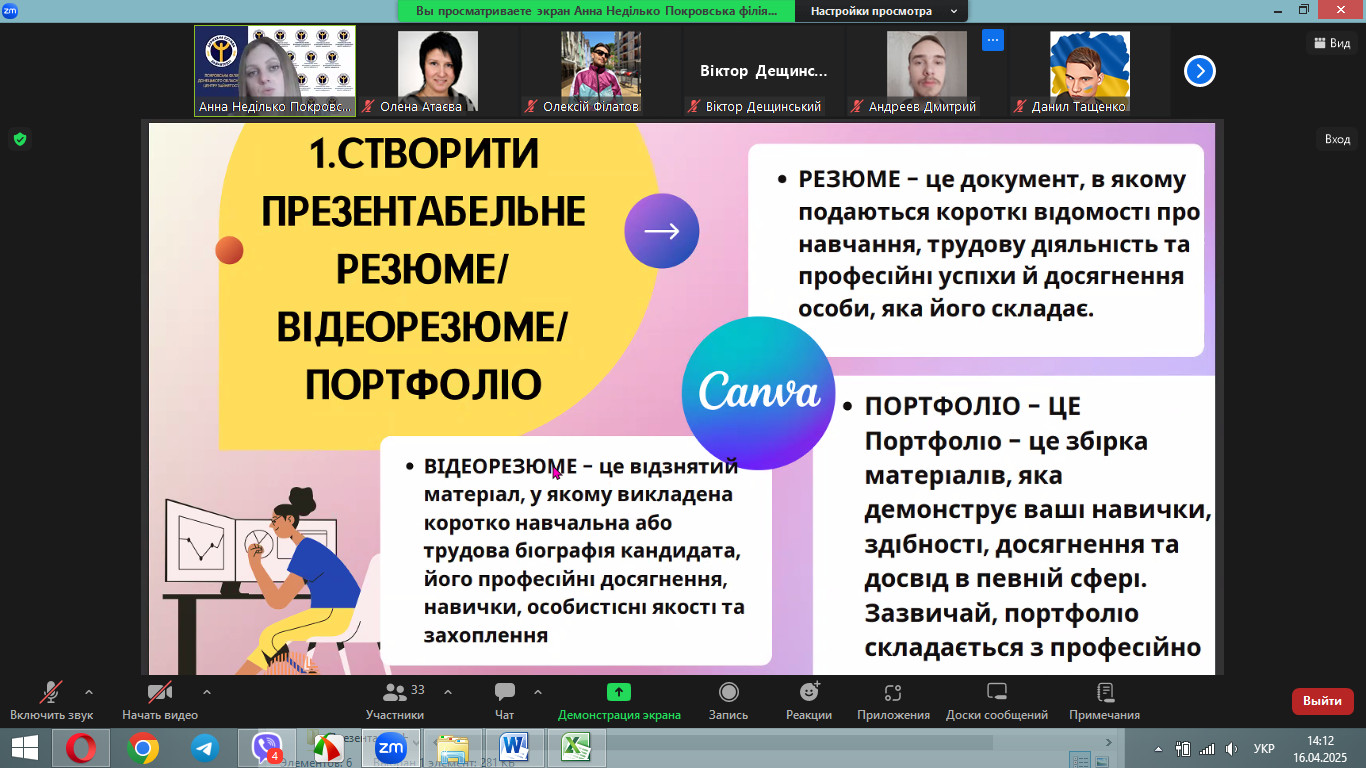The image size is (1366, 768).
Task: Open the Чат chat panel
Action: (x=505, y=700)
